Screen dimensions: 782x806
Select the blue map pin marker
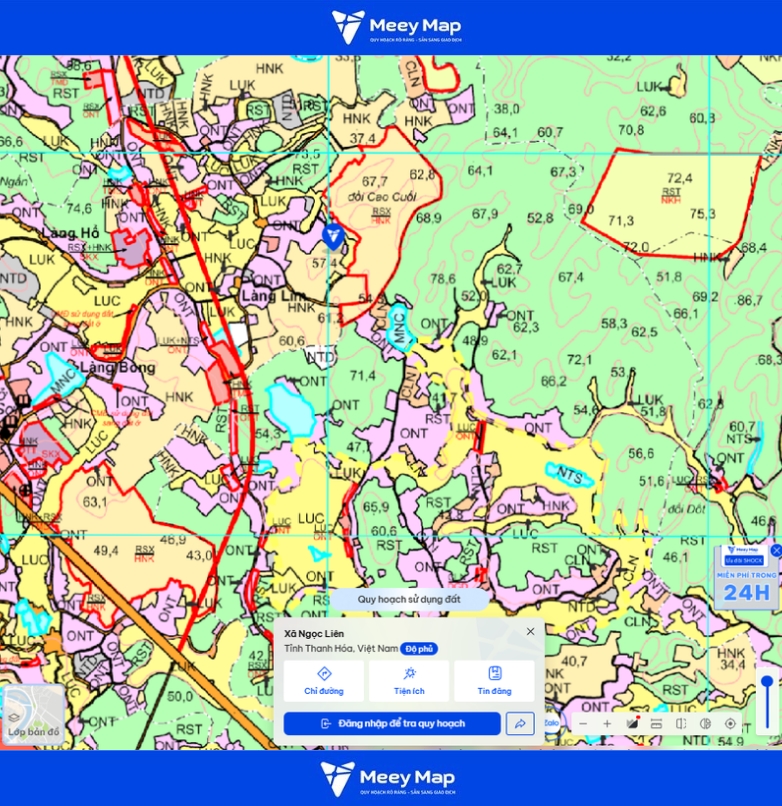333,236
